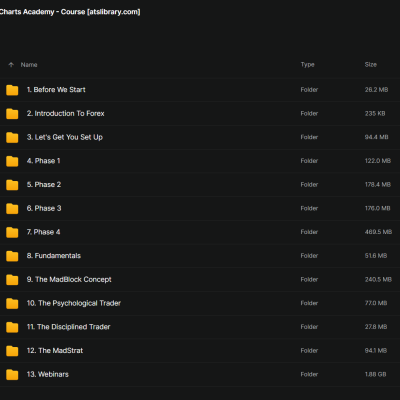Open the '8. Fundamentals' folder name
The width and height of the screenshot is (400, 400).
(x=54, y=256)
